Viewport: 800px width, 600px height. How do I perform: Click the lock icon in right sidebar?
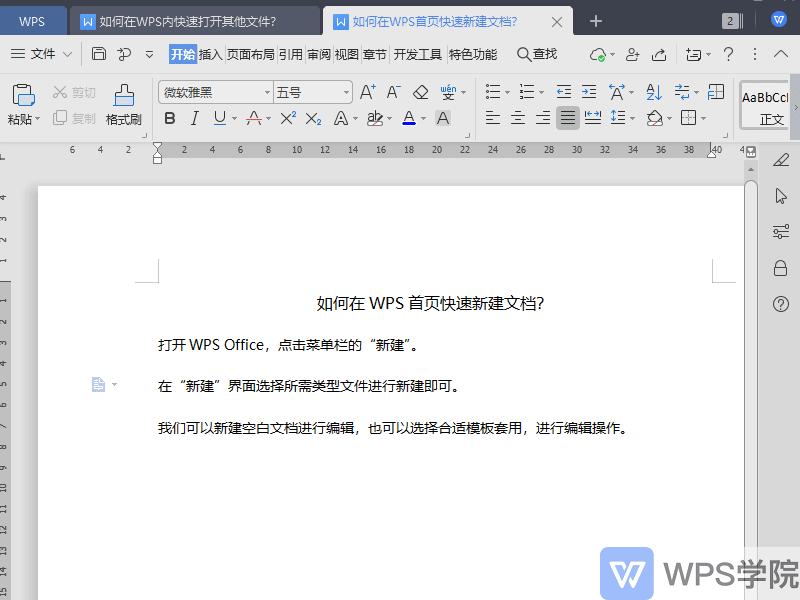point(780,267)
